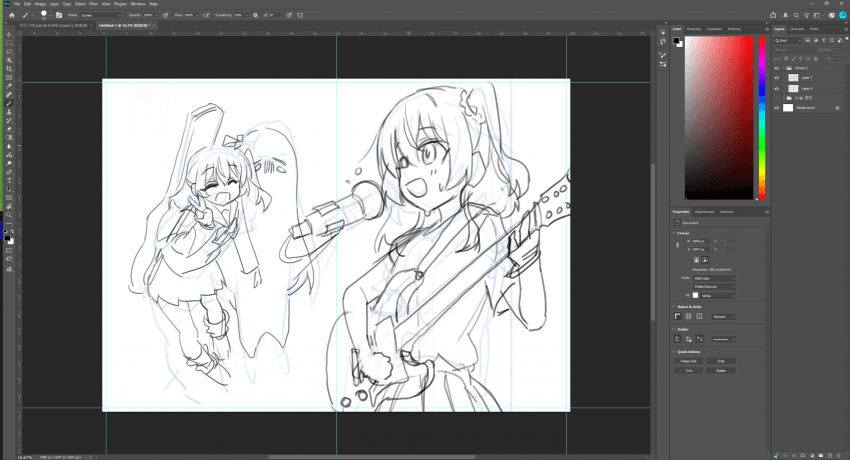
Task: Select the Lasso tool
Action: 9,52
